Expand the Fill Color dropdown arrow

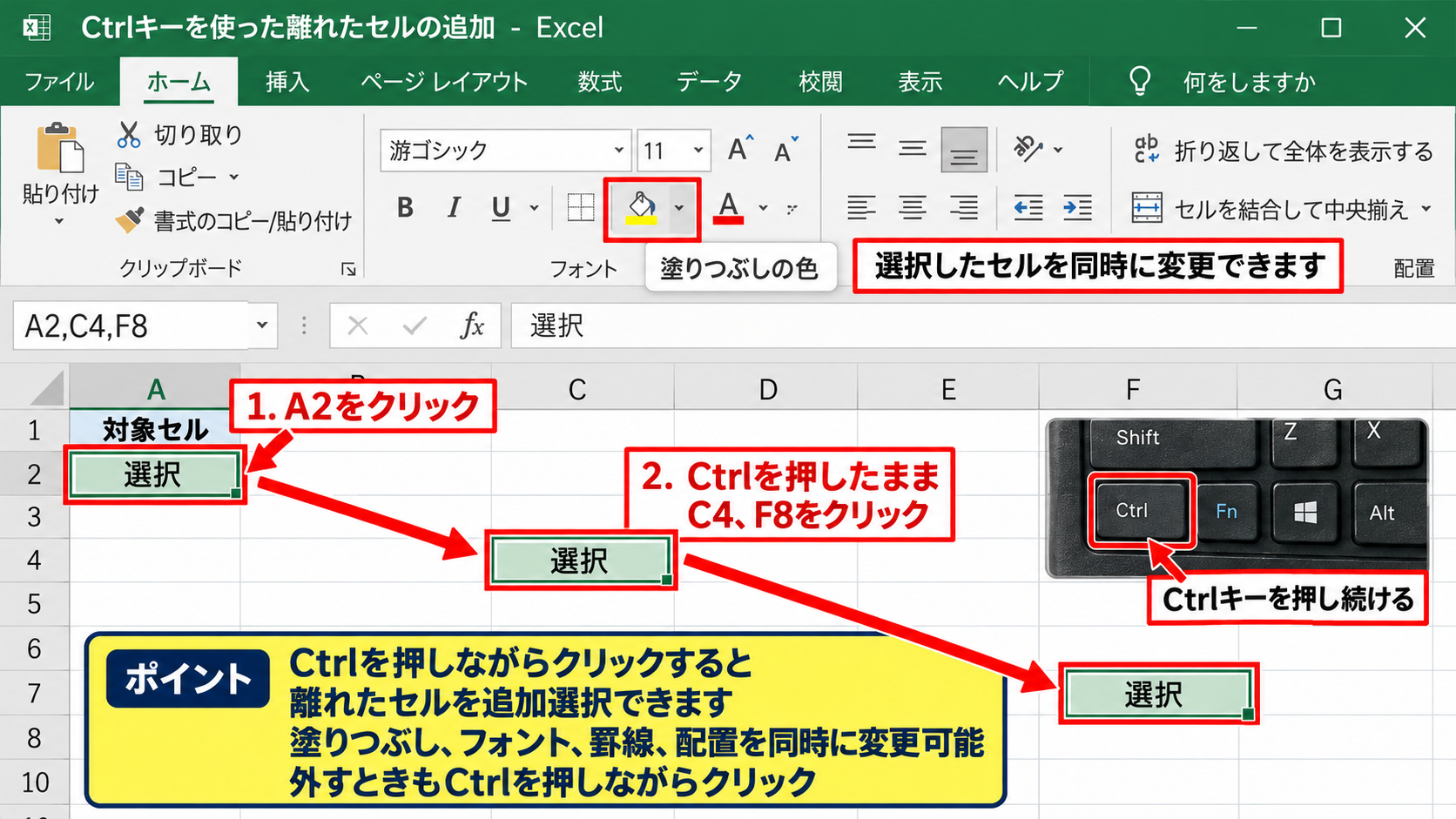pos(679,208)
